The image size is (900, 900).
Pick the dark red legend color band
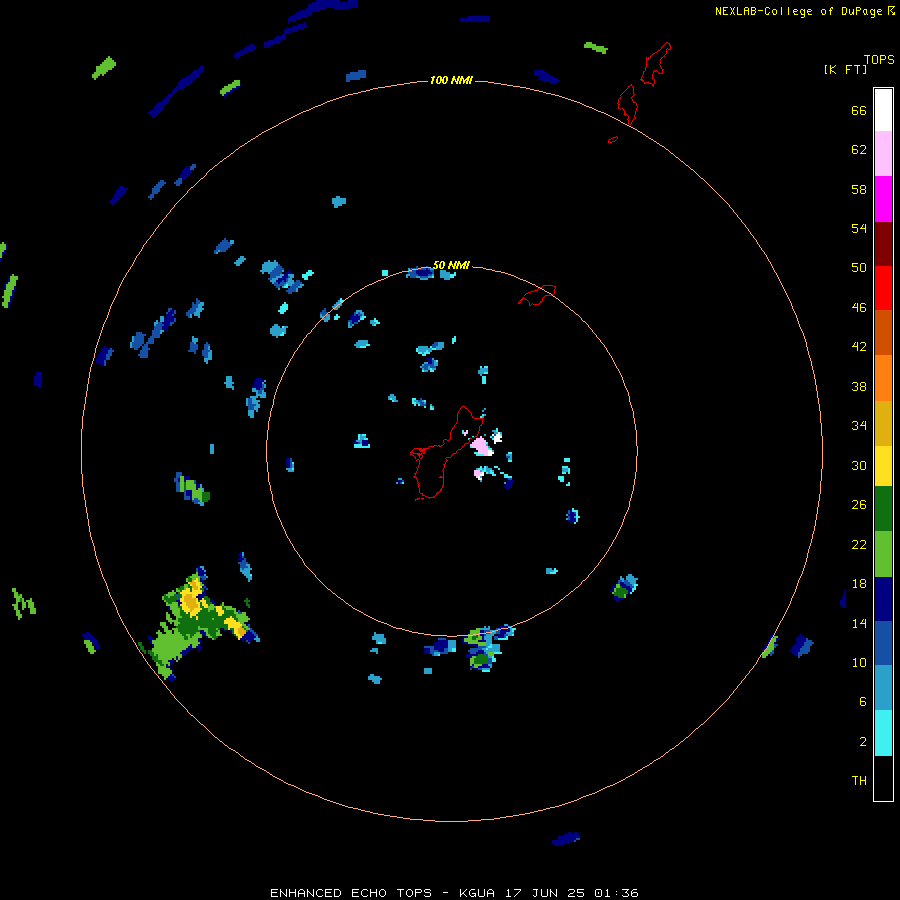[x=883, y=243]
